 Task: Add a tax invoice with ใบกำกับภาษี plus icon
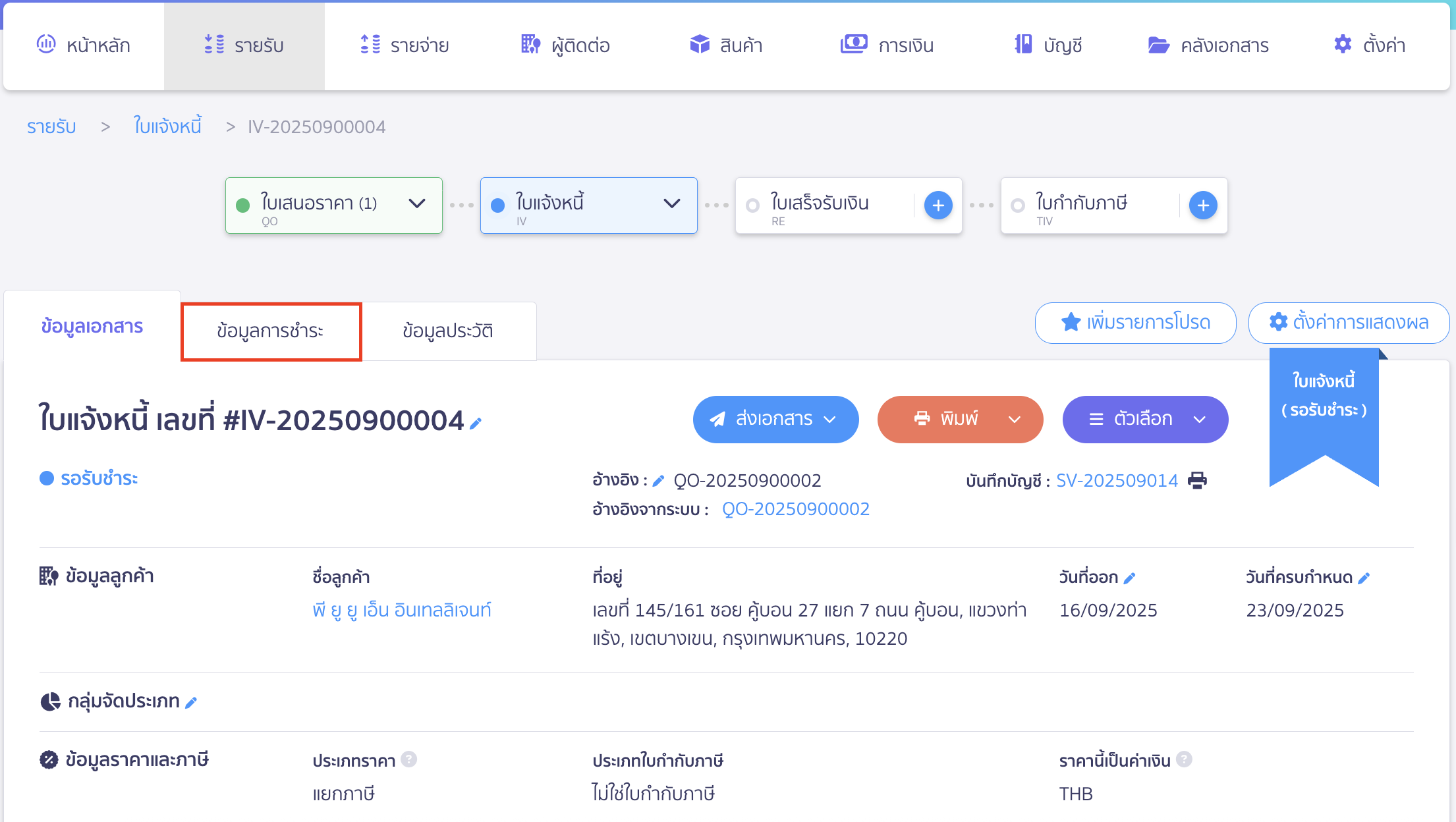pos(1203,205)
